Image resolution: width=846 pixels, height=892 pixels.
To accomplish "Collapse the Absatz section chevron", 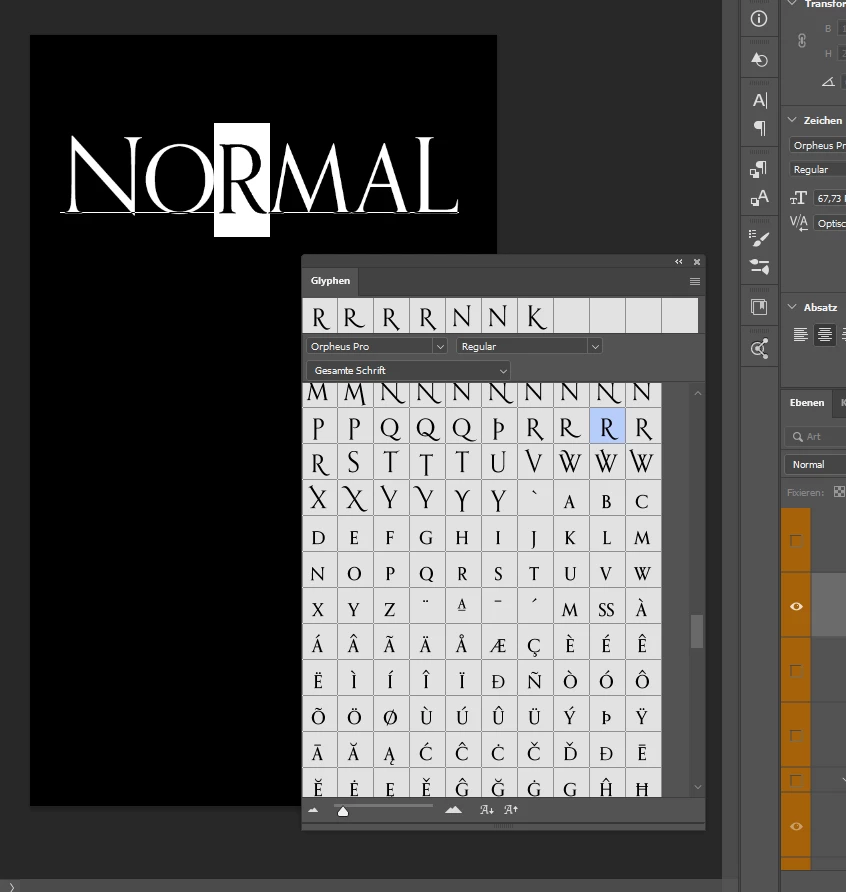I will click(x=792, y=307).
